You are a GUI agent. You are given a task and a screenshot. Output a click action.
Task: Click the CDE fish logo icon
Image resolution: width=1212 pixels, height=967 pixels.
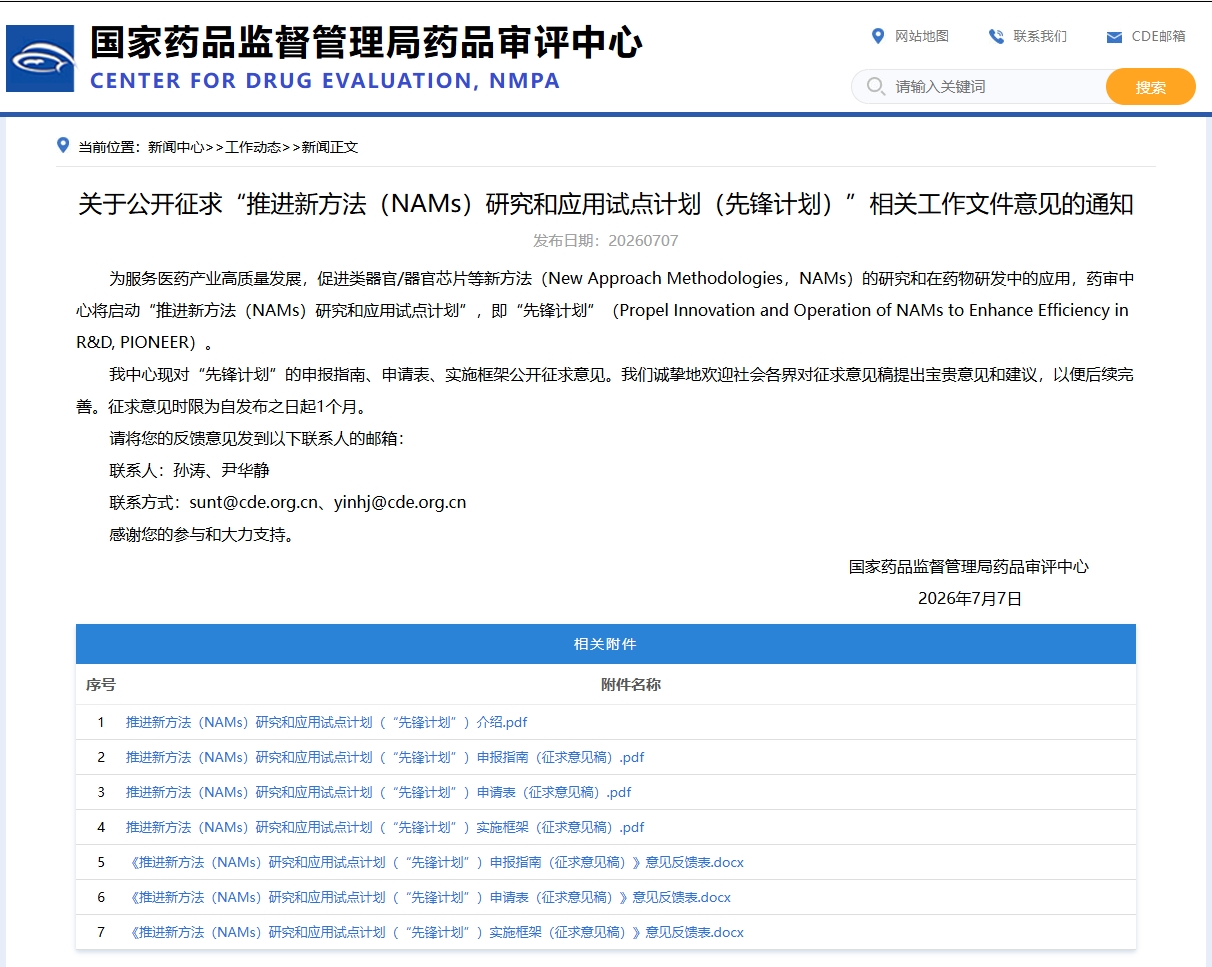pyautogui.click(x=40, y=59)
